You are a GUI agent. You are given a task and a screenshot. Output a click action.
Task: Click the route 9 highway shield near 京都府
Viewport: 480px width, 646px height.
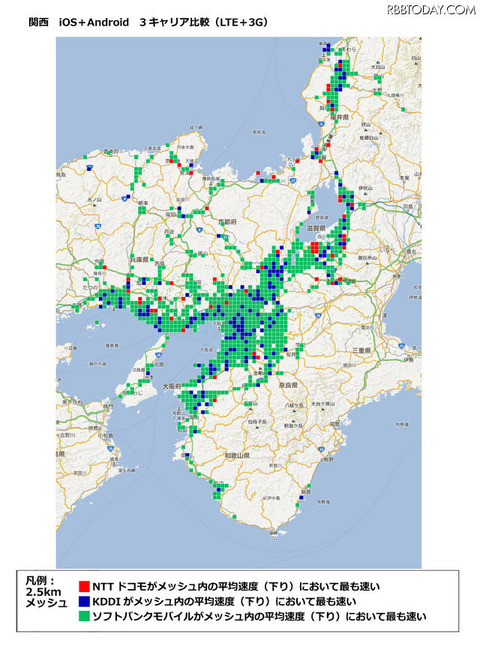[x=199, y=229]
